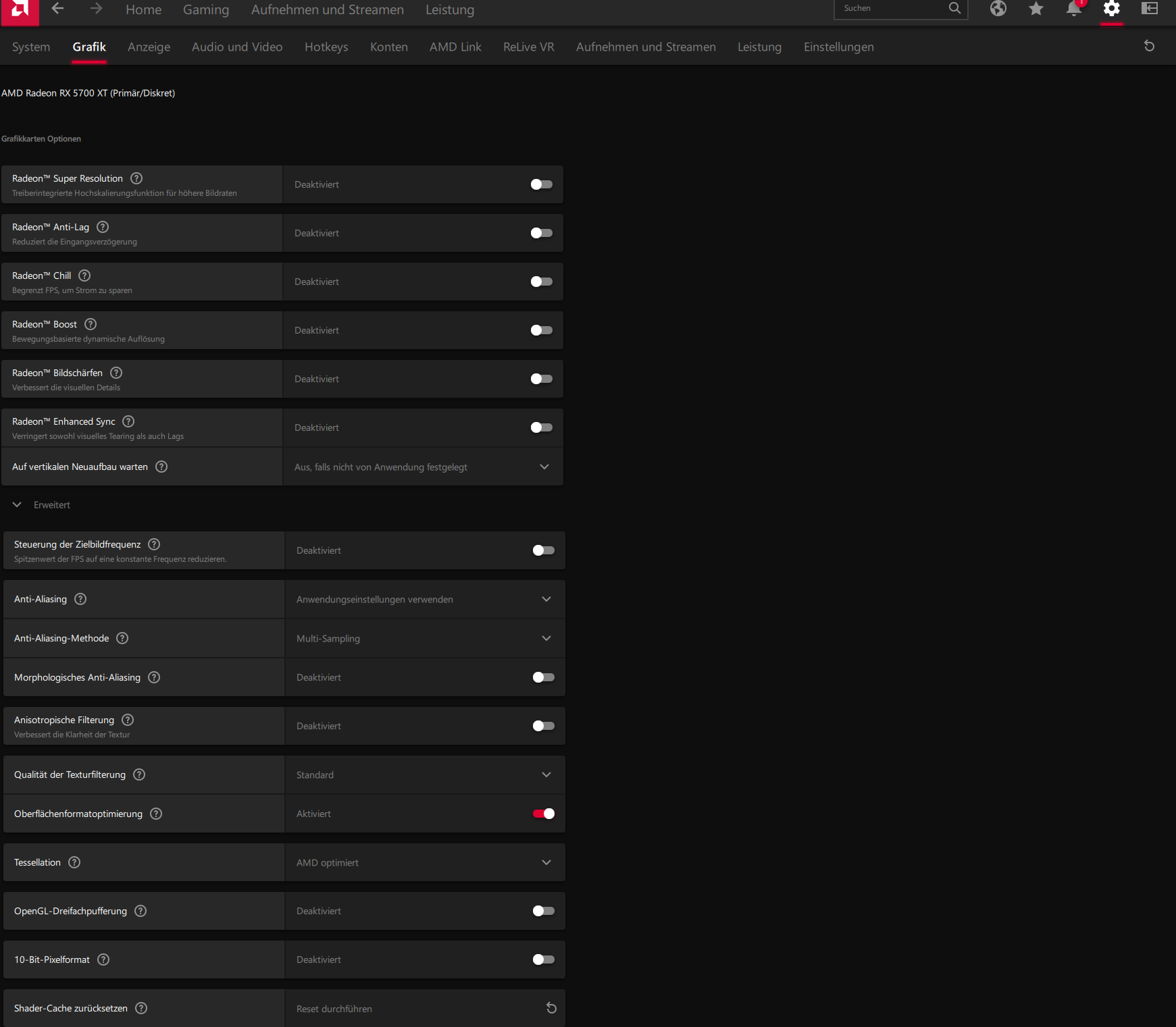1176x1027 pixels.
Task: Open the Einstellungen tab
Action: [x=838, y=47]
